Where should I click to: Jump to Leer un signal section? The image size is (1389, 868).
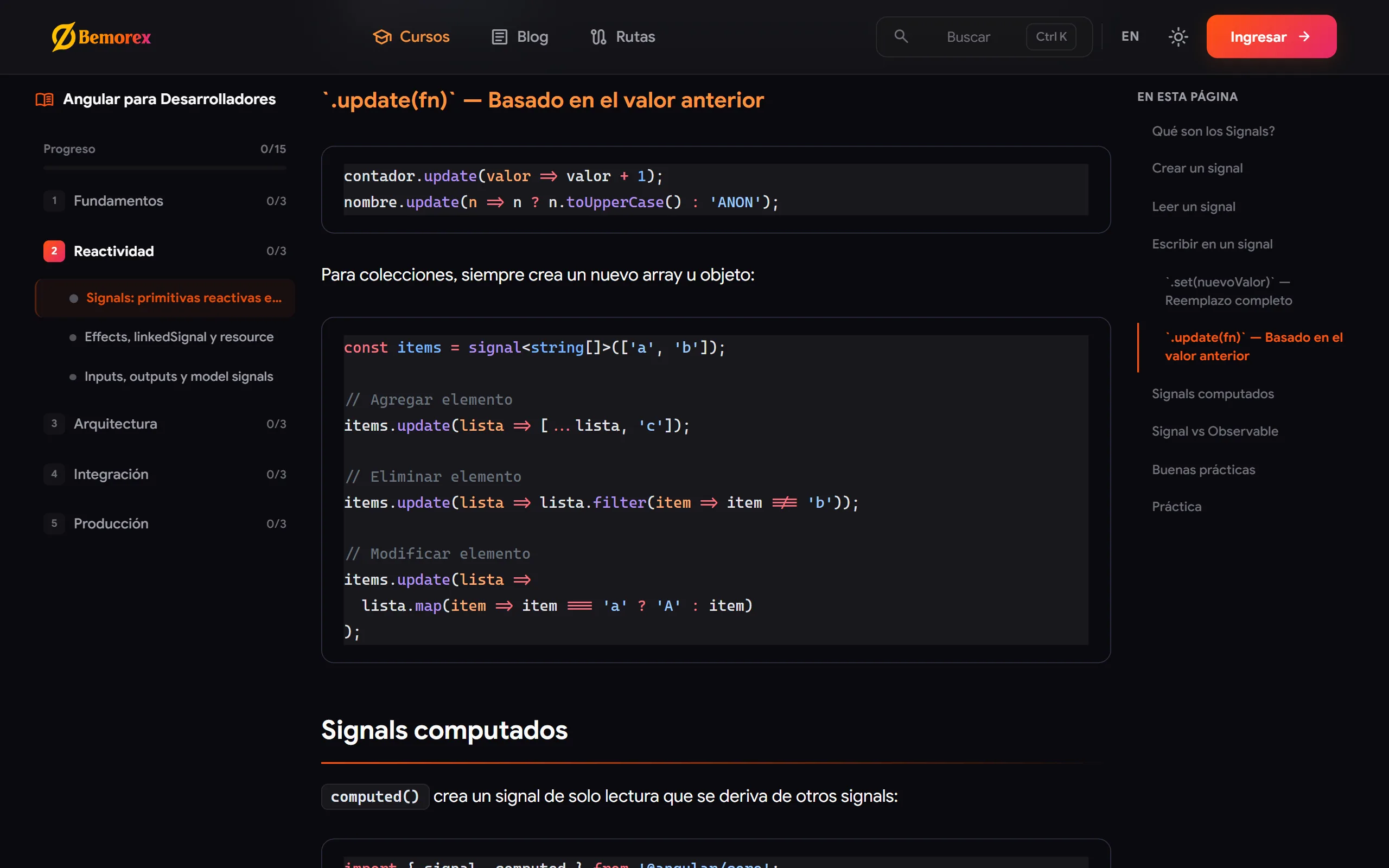[x=1193, y=207]
